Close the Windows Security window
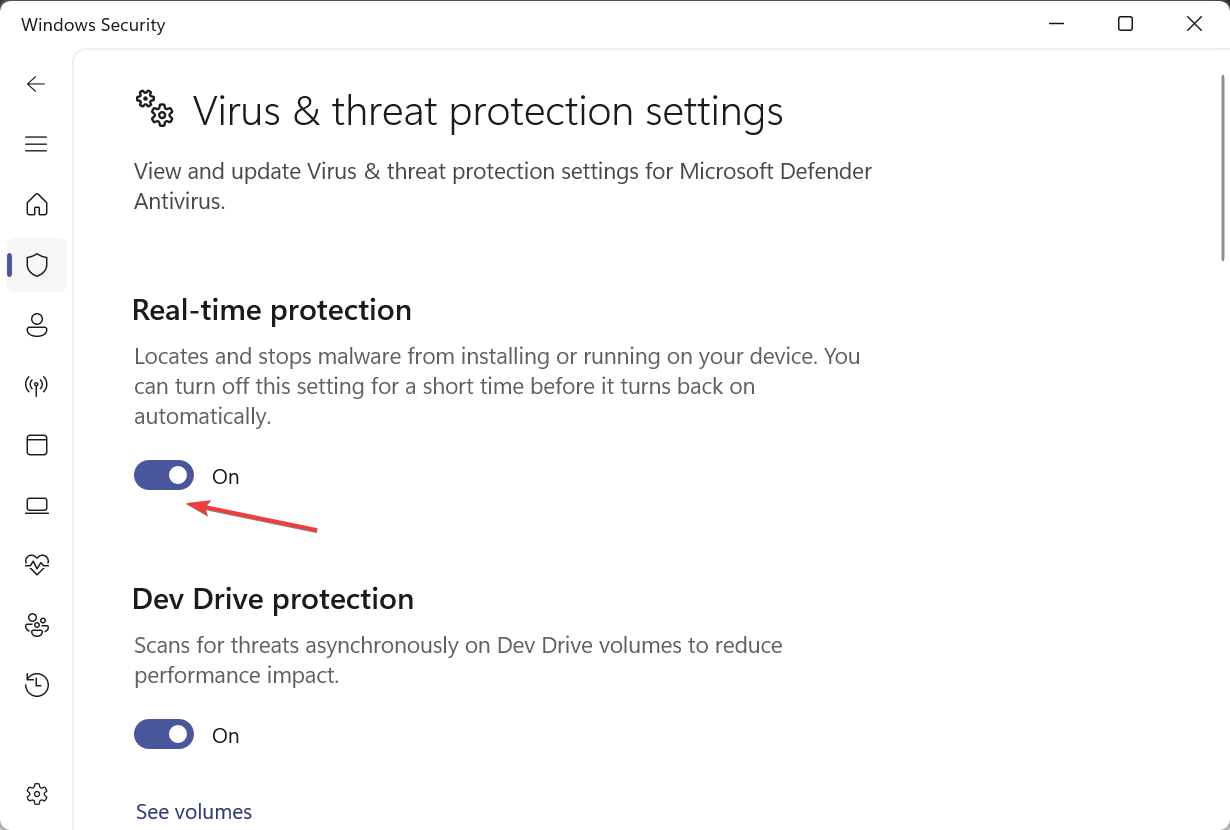 click(x=1194, y=24)
